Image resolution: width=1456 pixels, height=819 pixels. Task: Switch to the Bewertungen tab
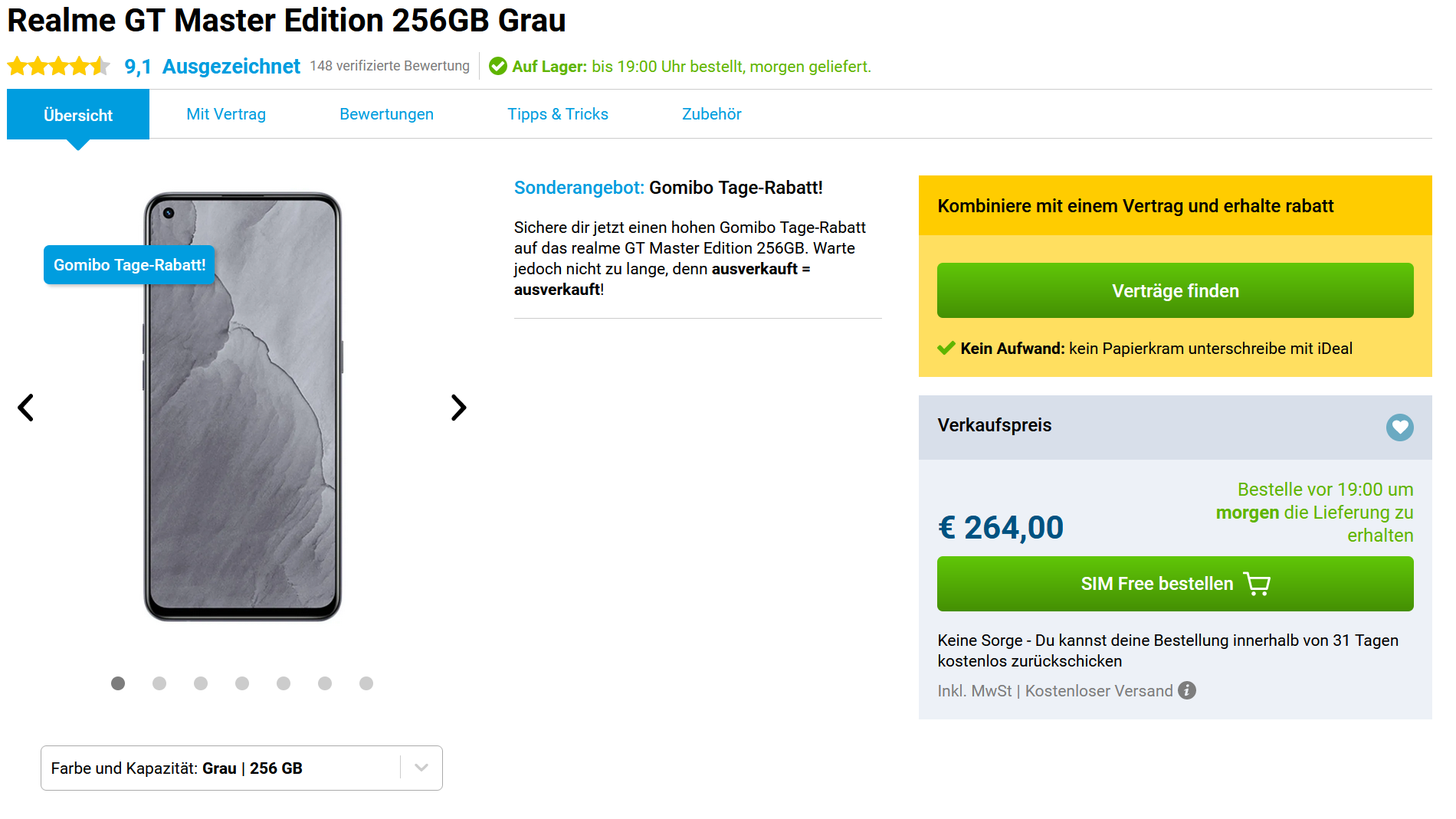pos(386,114)
